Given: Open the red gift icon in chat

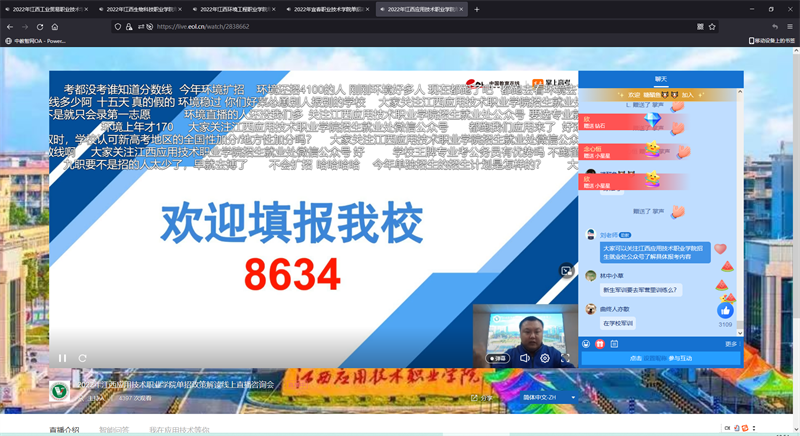Looking at the screenshot, I should pos(600,344).
